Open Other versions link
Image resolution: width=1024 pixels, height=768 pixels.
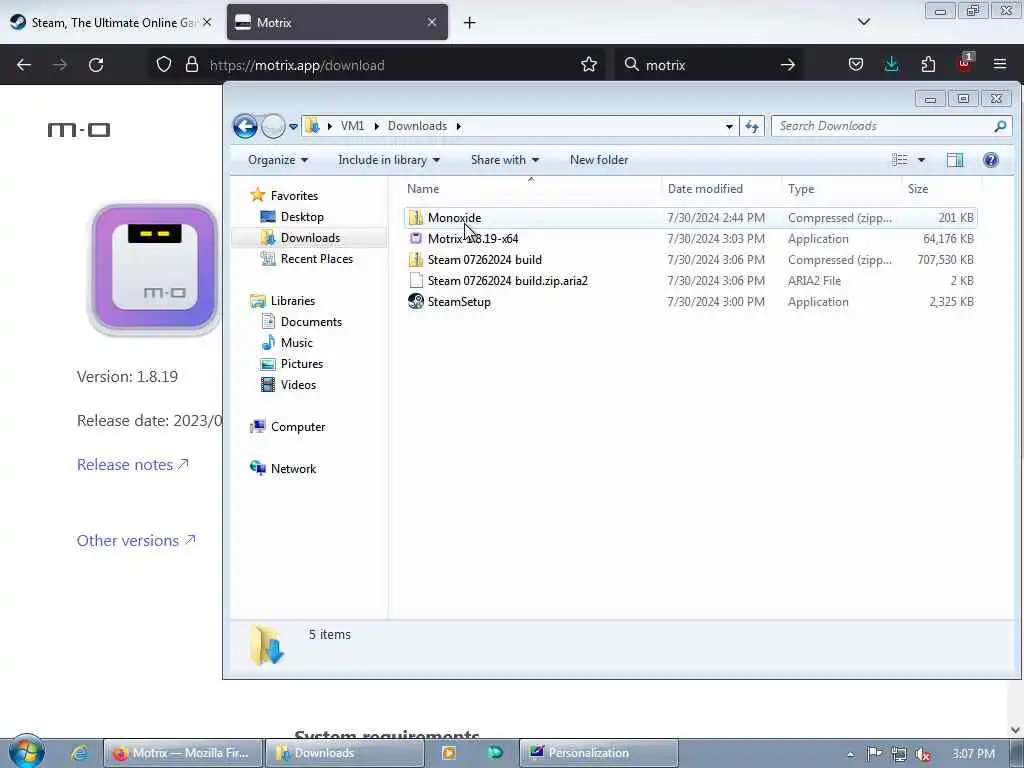coord(136,540)
